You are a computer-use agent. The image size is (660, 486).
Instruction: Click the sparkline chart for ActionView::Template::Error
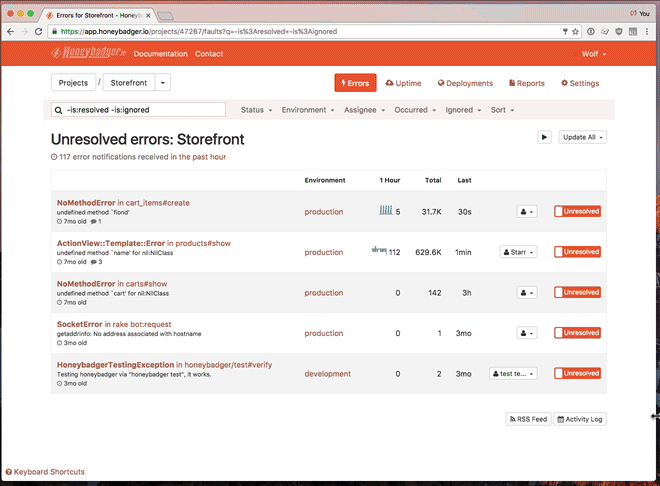pos(379,250)
